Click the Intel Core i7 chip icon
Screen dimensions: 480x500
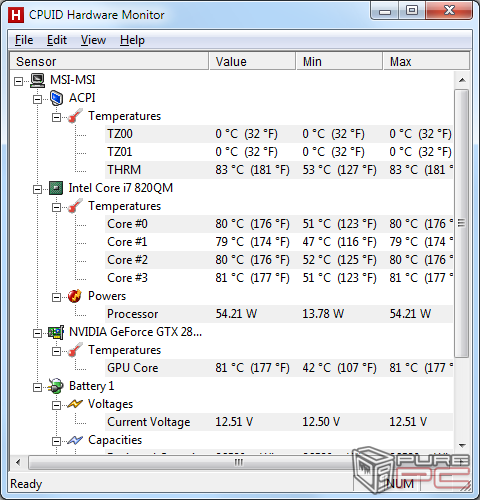(56, 188)
